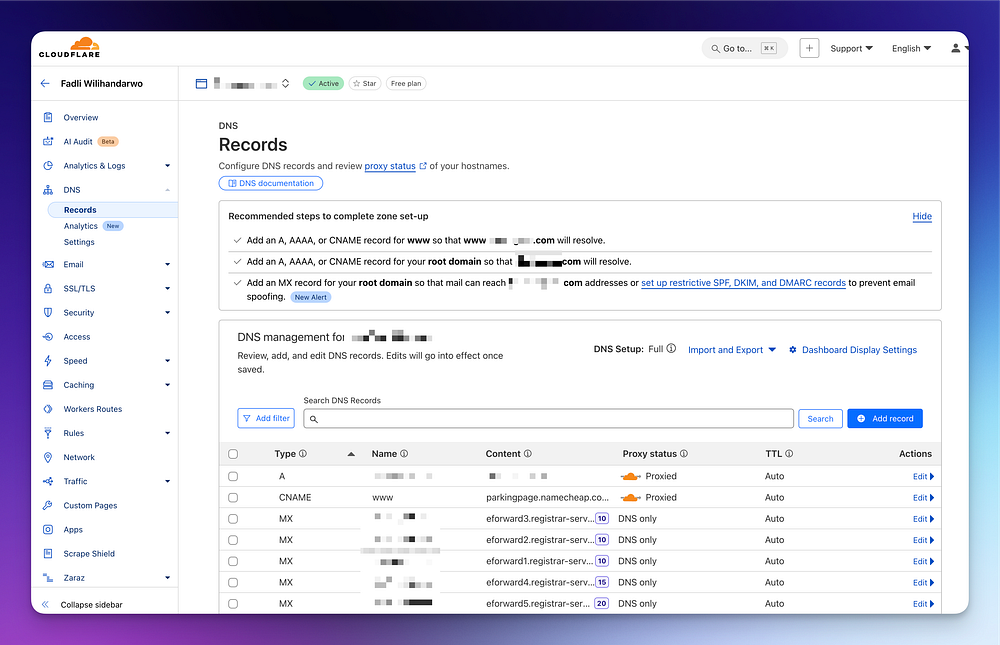Click the Scrape Shield icon
Image resolution: width=1000 pixels, height=645 pixels.
[48, 554]
